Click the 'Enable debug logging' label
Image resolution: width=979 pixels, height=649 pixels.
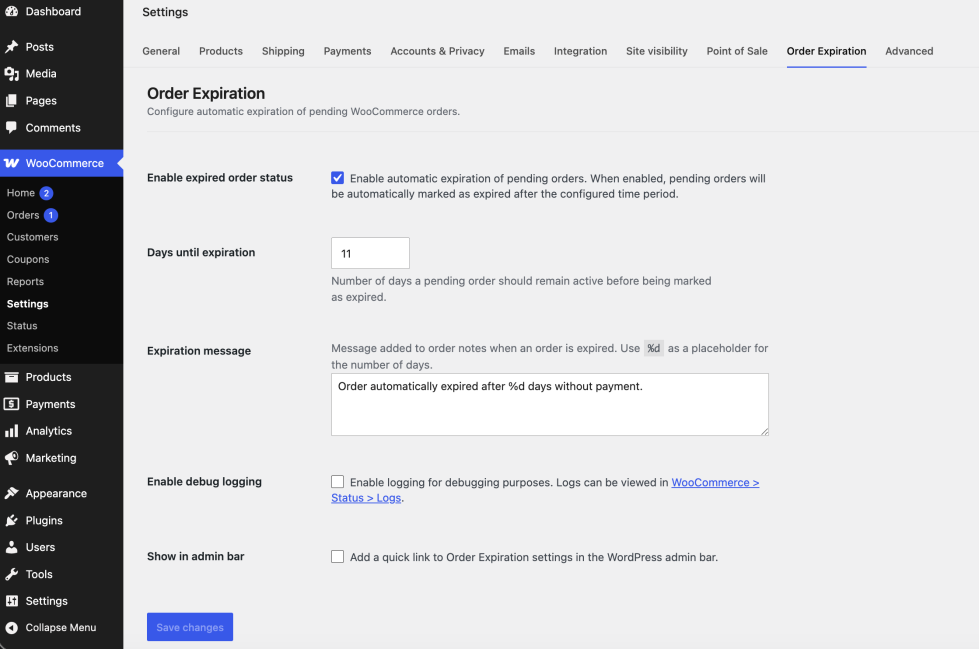204,482
